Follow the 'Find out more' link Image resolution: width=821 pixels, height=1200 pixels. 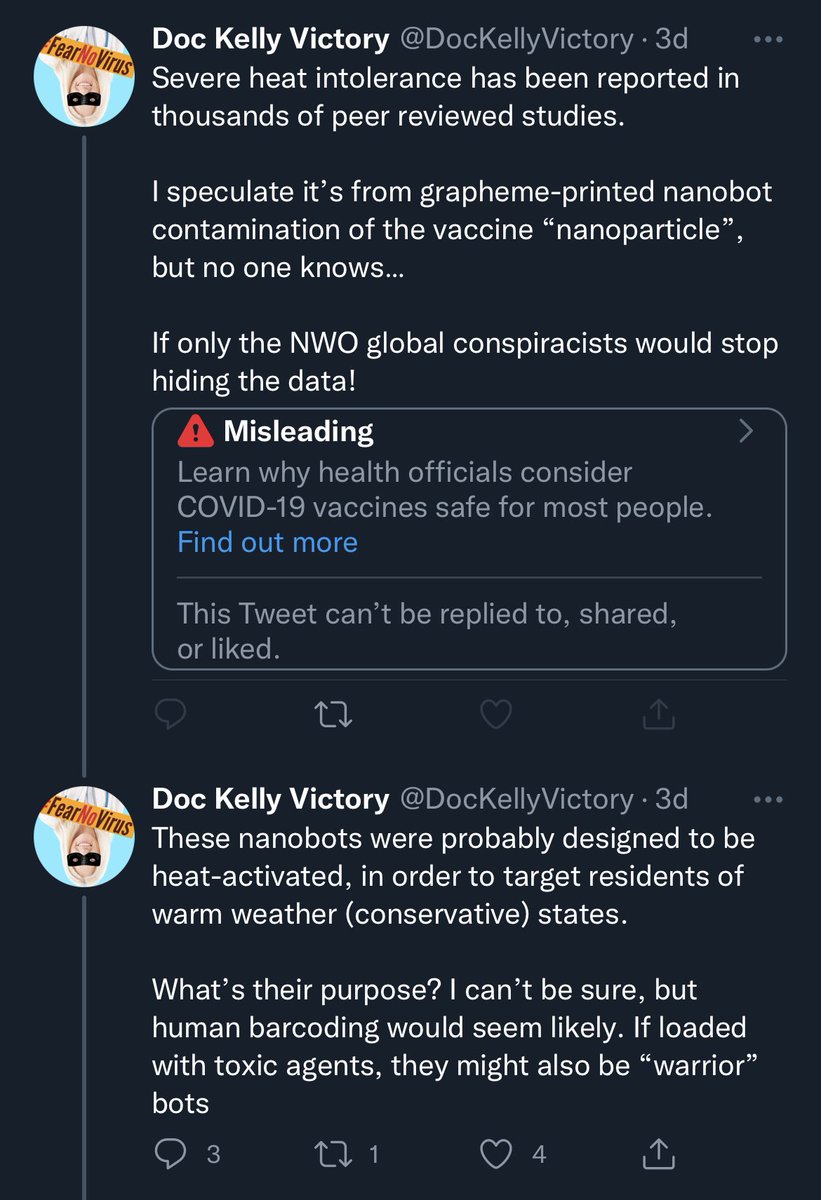(x=267, y=542)
